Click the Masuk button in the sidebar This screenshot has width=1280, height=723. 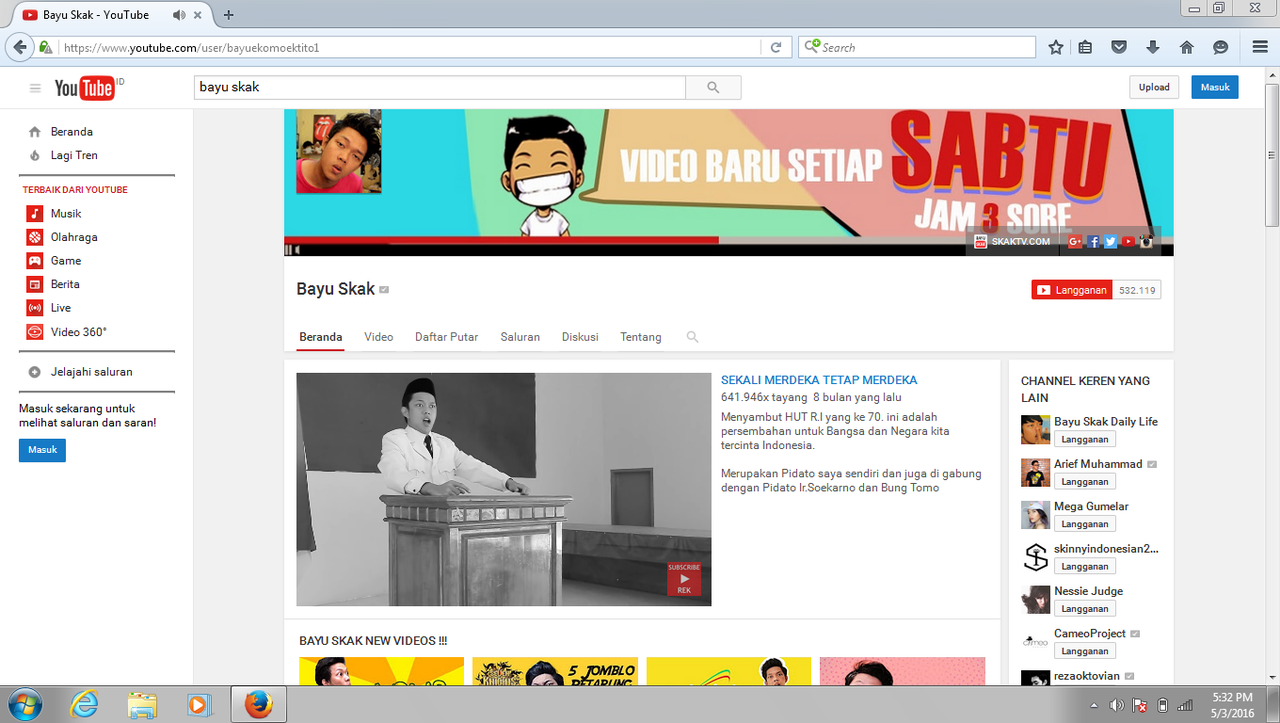42,450
